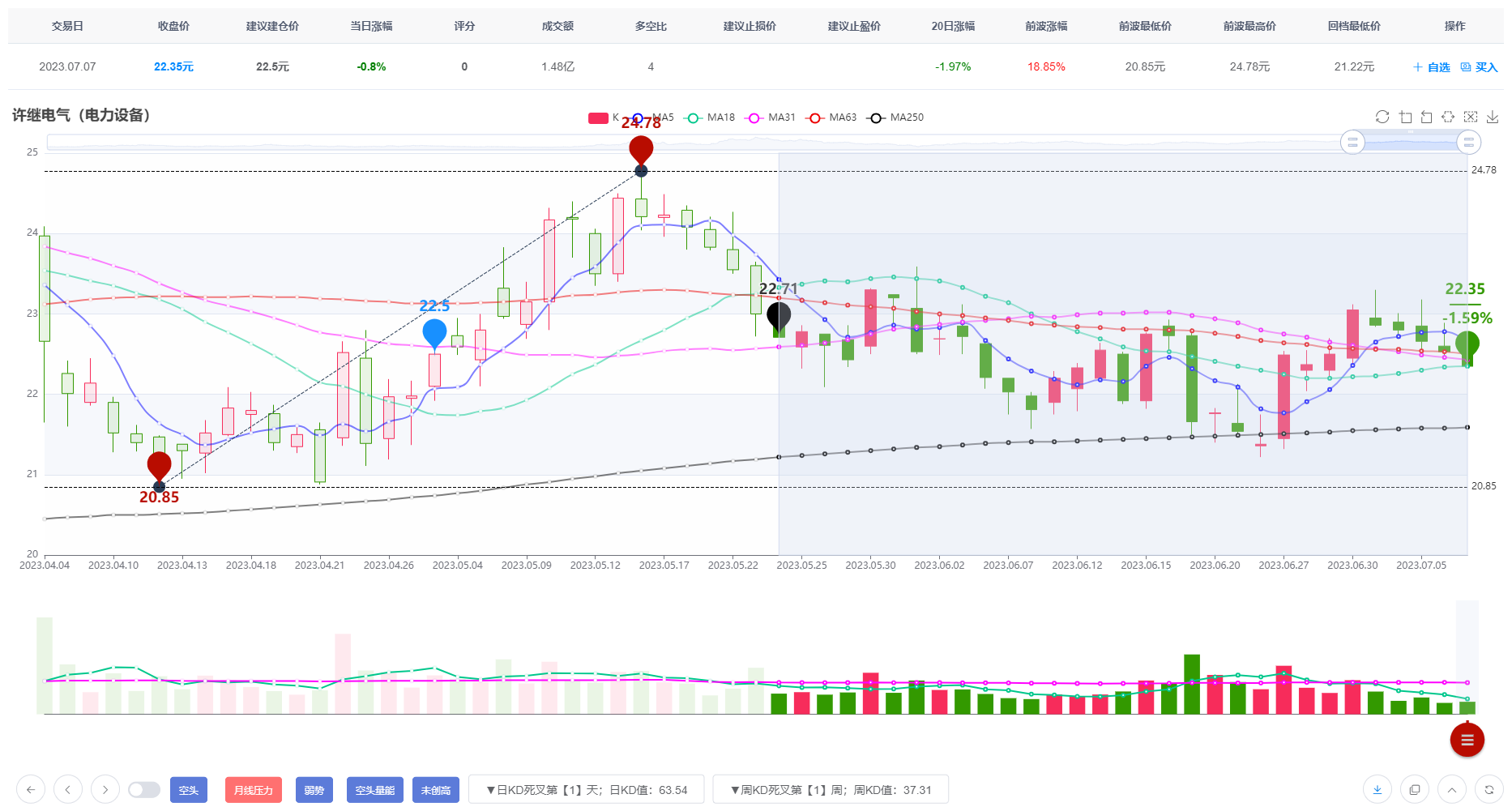The image size is (1512, 807).
Task: Click the black pin at 22.71
Action: 779,316
